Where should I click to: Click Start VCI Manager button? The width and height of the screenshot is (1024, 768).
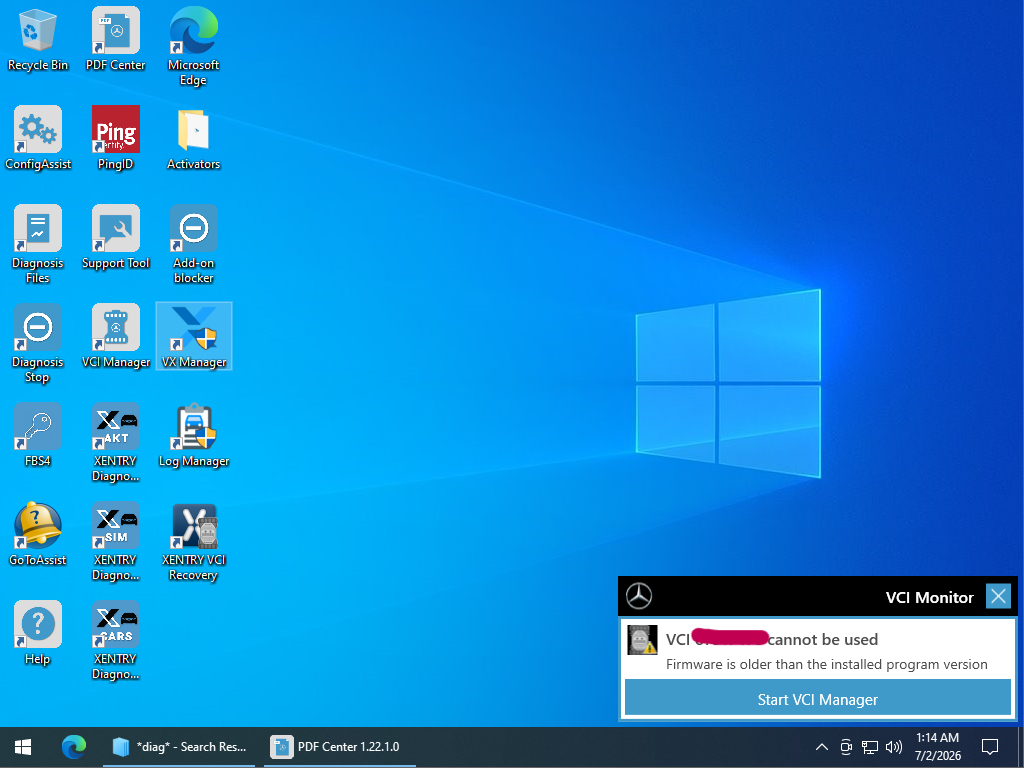tap(818, 699)
